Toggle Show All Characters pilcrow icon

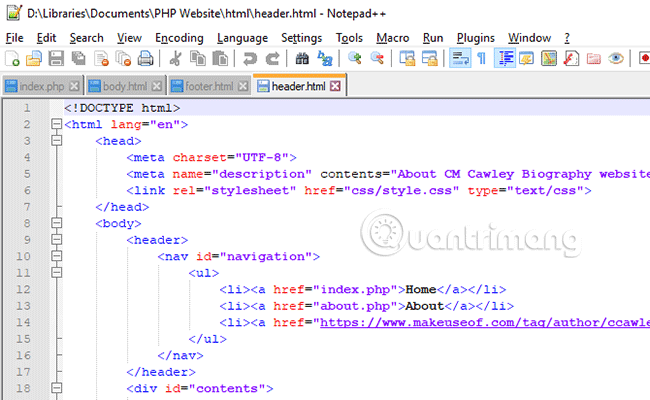click(482, 58)
